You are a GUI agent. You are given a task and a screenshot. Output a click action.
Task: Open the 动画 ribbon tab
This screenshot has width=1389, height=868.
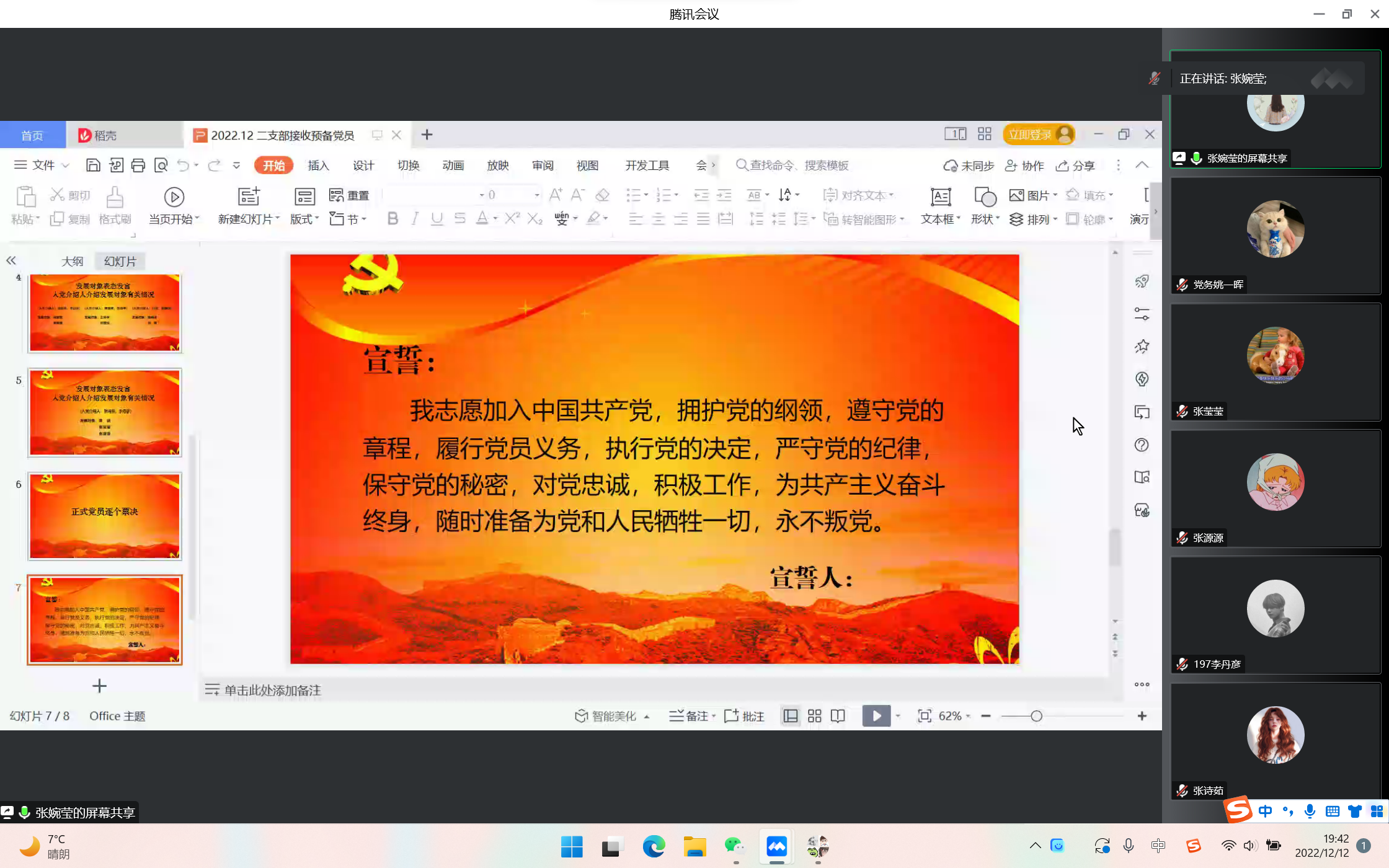pyautogui.click(x=453, y=166)
